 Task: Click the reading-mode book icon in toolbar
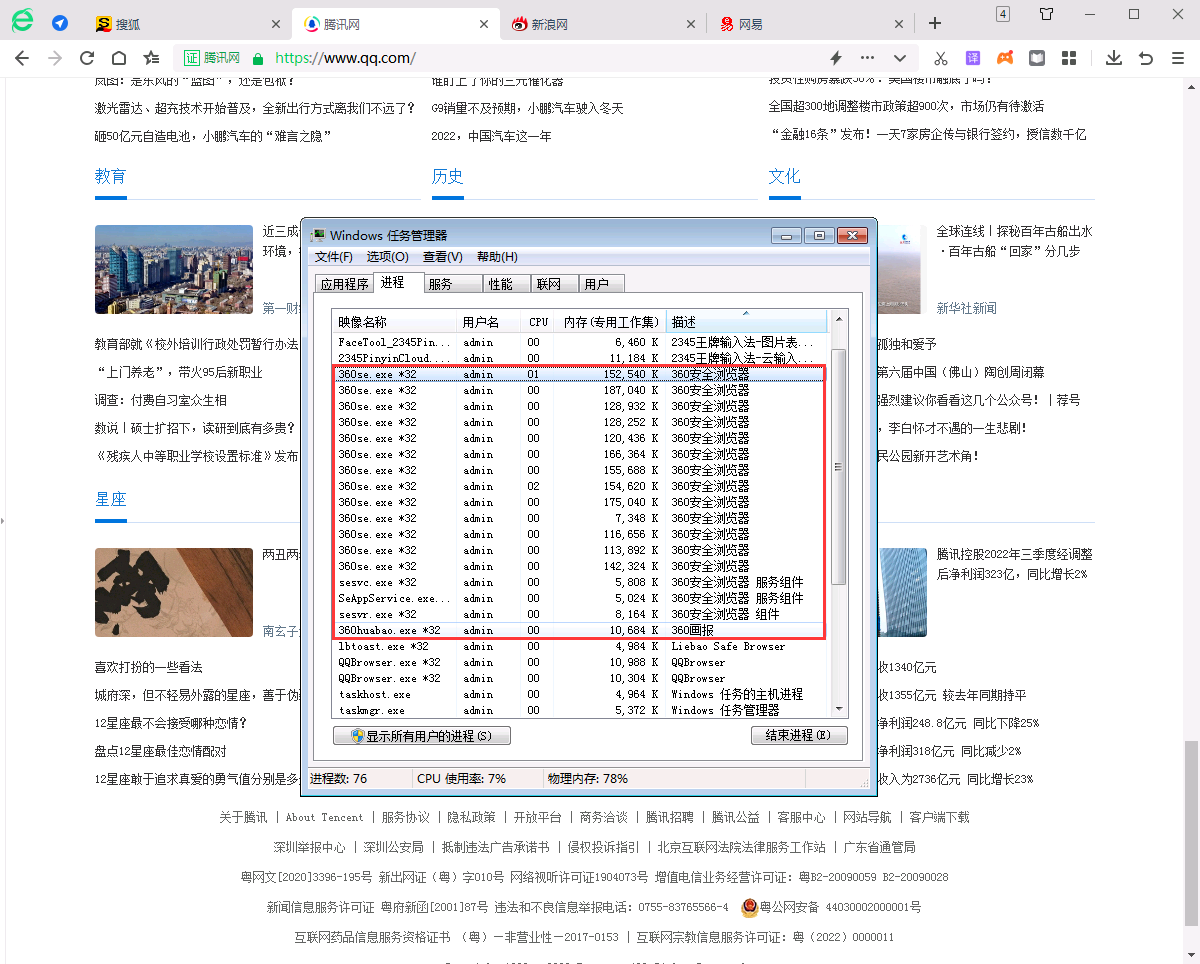(1037, 58)
